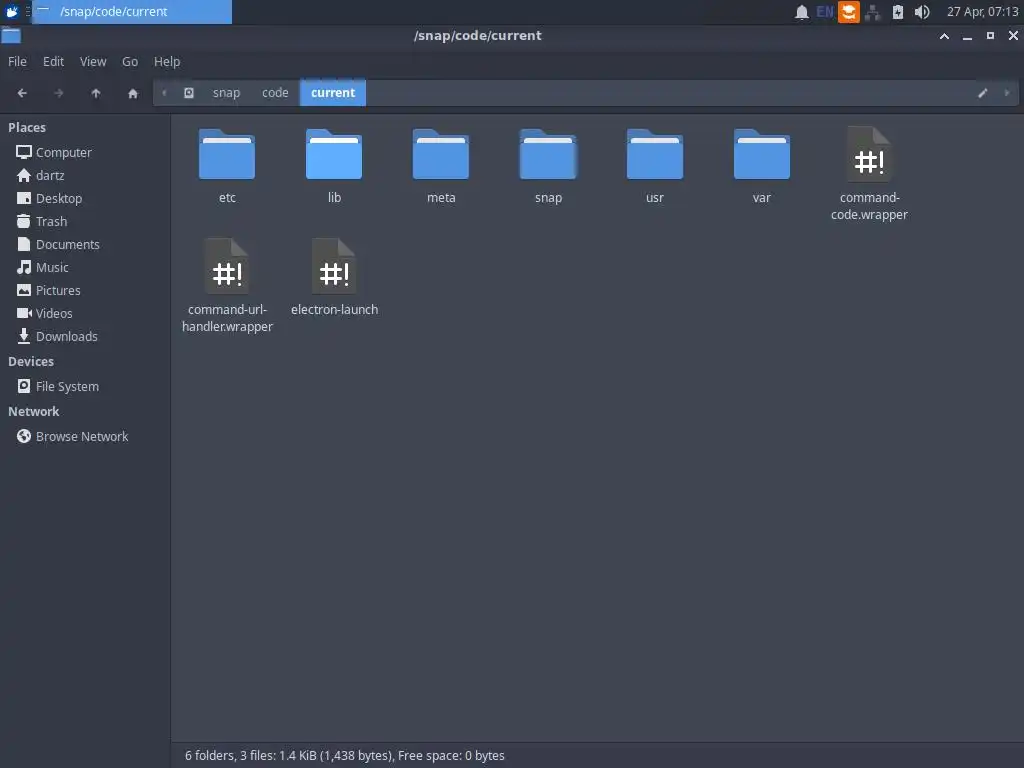Image resolution: width=1024 pixels, height=768 pixels.
Task: Click the orange tray application icon
Action: click(x=848, y=12)
